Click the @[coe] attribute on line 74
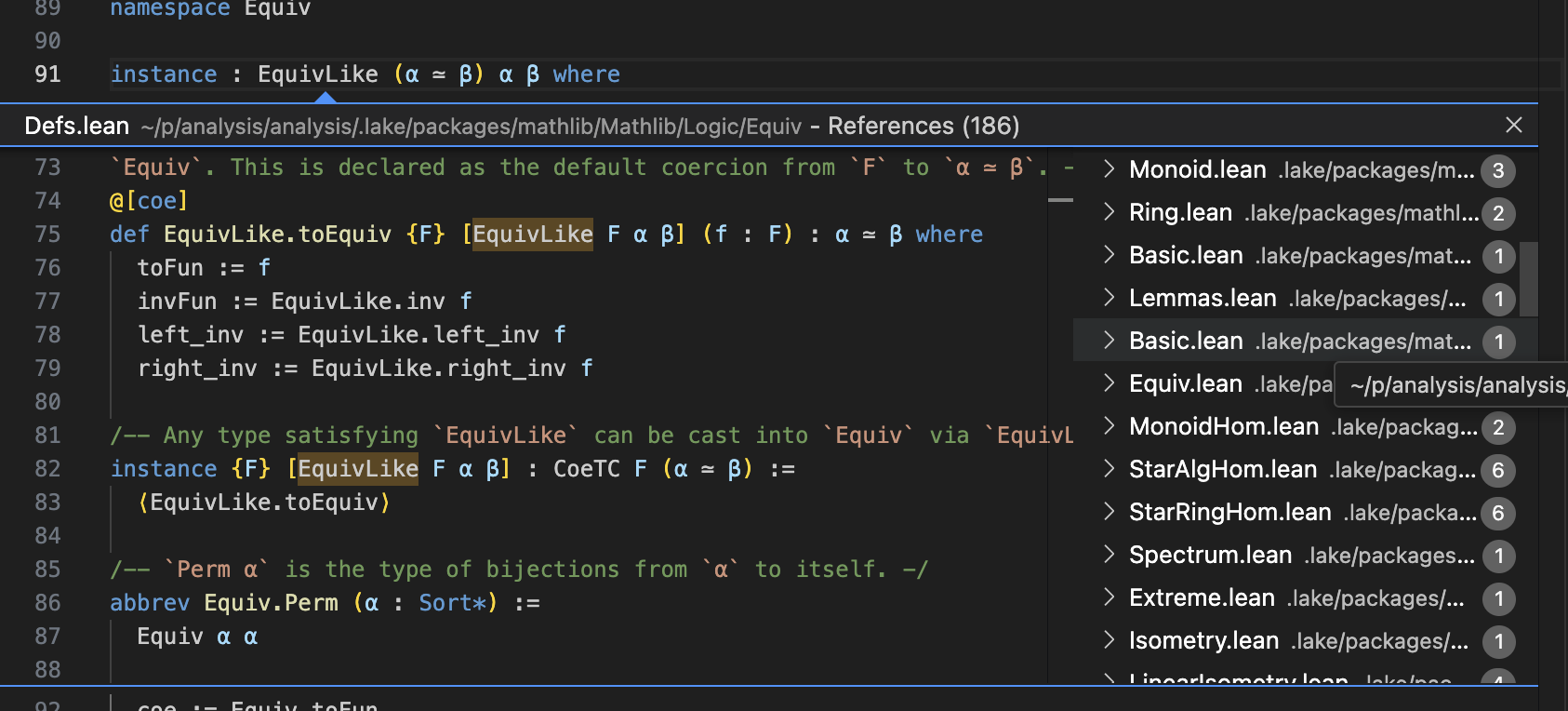This screenshot has height=711, width=1568. pyautogui.click(x=149, y=201)
